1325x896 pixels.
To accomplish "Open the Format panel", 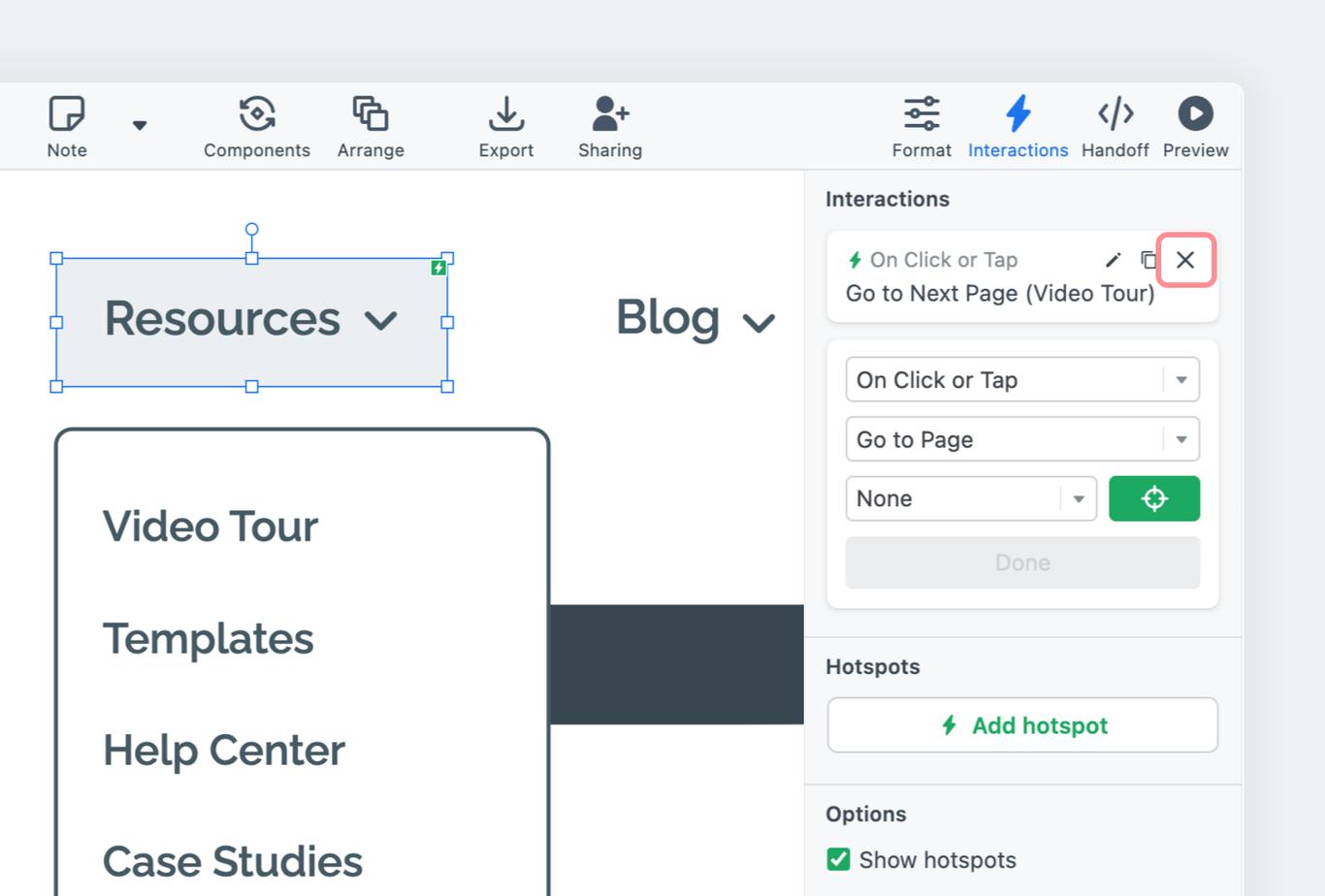I will tap(921, 127).
